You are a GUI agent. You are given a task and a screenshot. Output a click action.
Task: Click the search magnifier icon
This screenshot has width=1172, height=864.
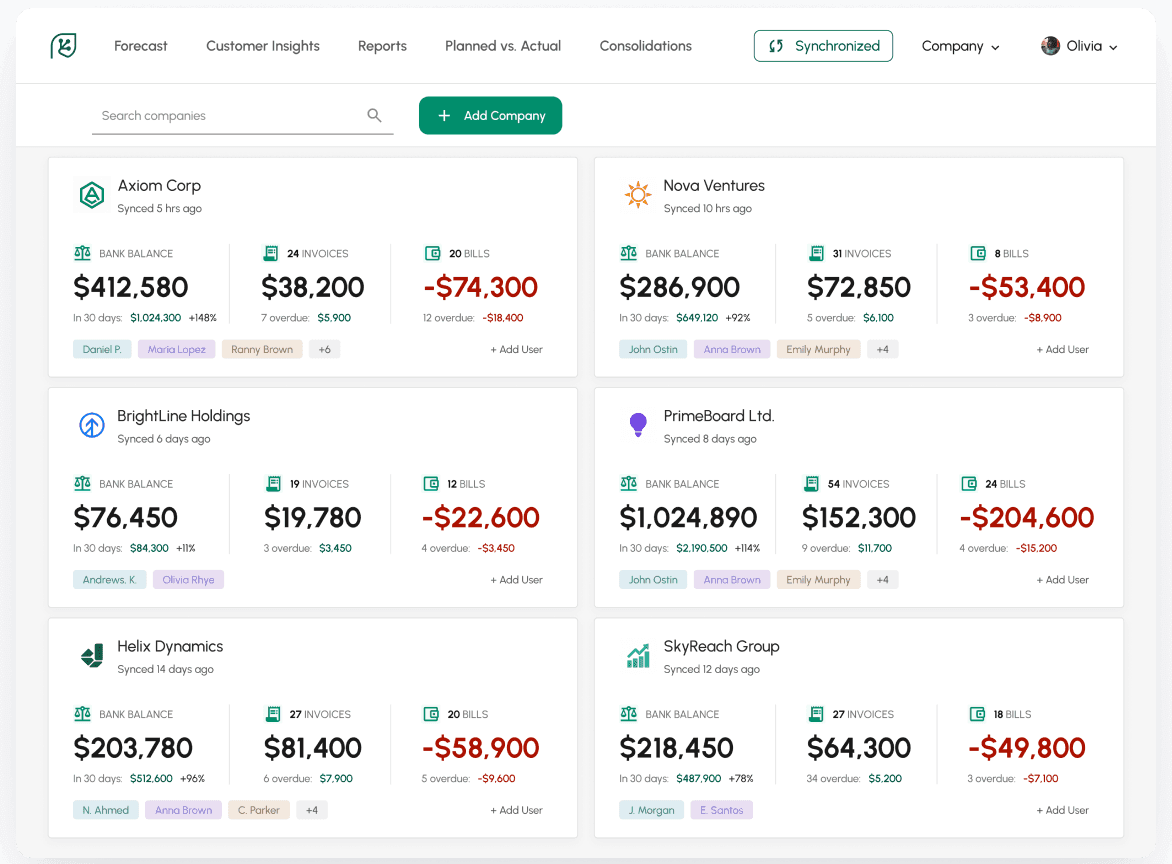point(374,116)
